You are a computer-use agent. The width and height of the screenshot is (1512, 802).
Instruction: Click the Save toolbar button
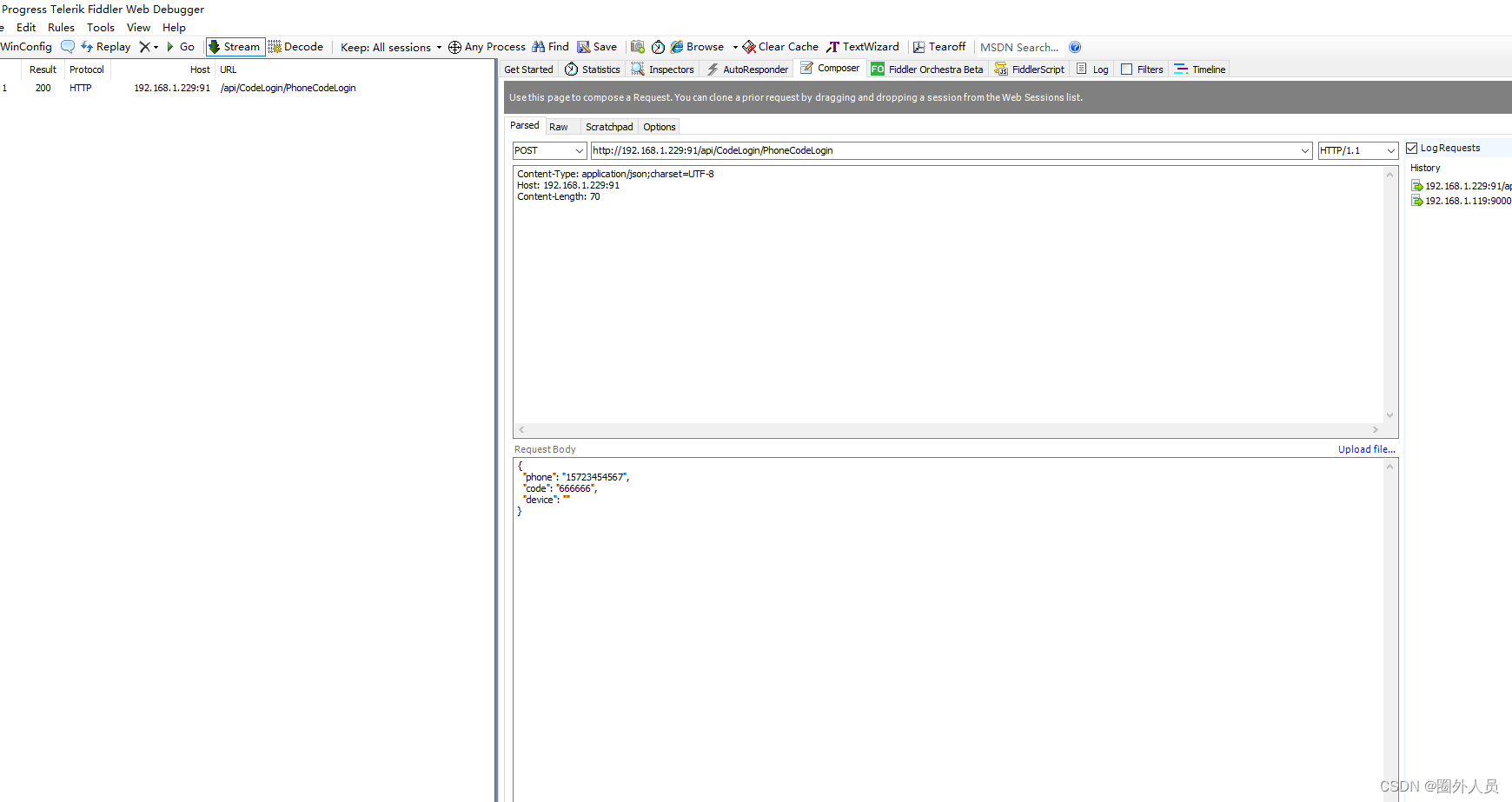[597, 47]
